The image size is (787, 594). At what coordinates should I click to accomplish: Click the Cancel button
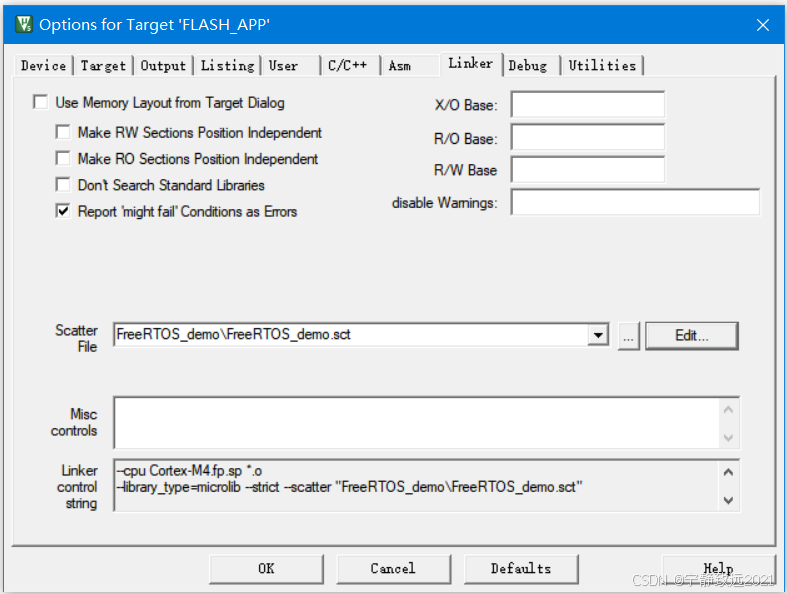click(394, 569)
